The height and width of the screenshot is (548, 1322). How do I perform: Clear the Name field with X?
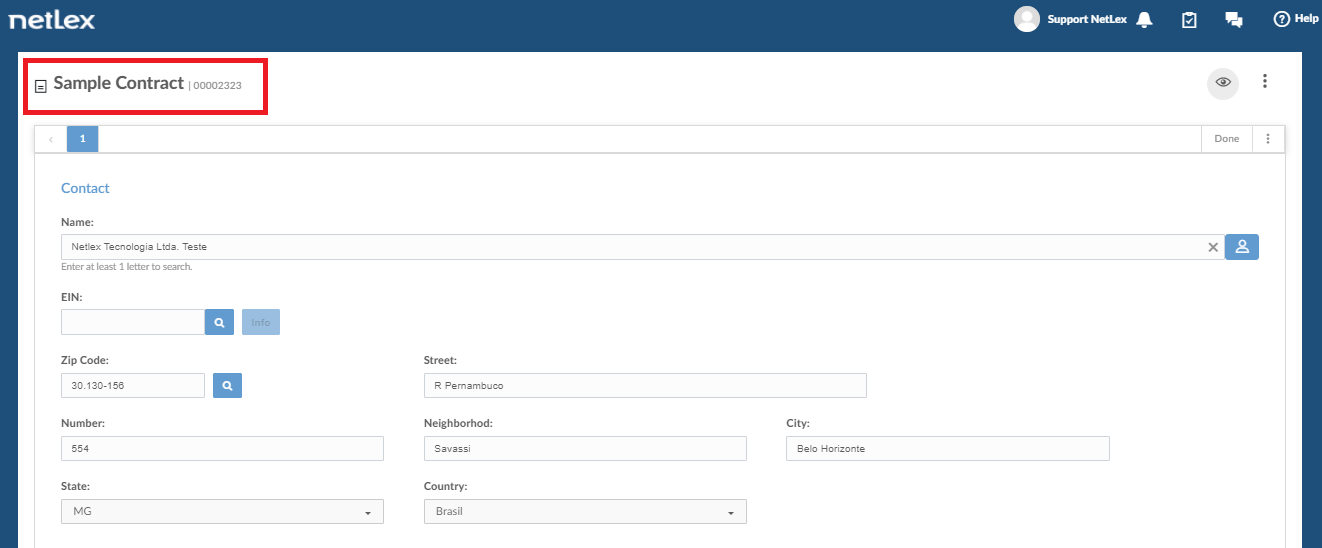click(x=1213, y=247)
